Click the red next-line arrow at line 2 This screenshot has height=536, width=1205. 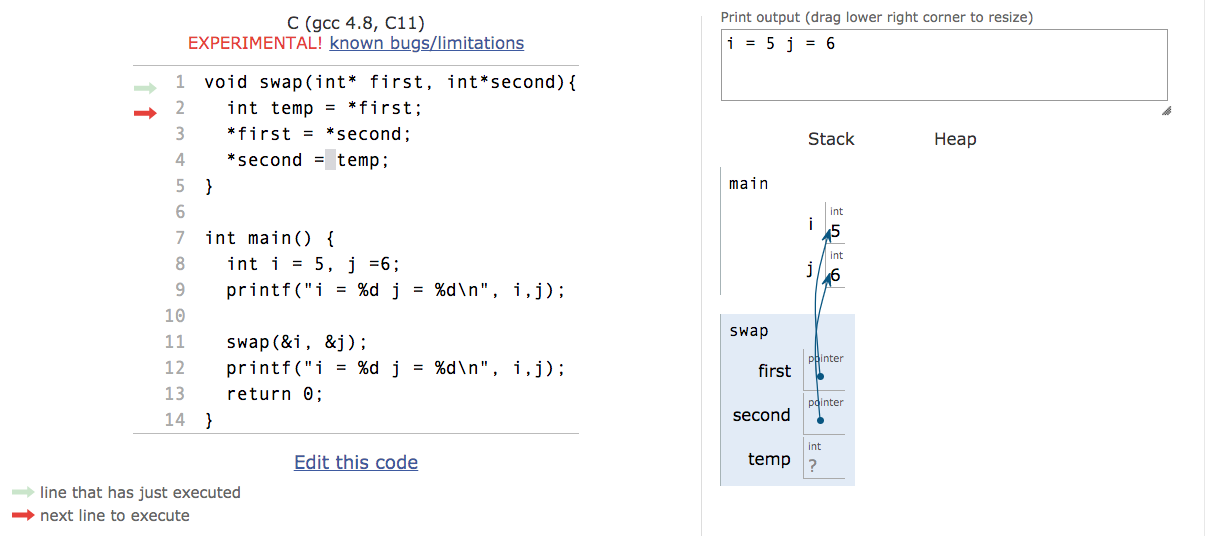point(146,113)
